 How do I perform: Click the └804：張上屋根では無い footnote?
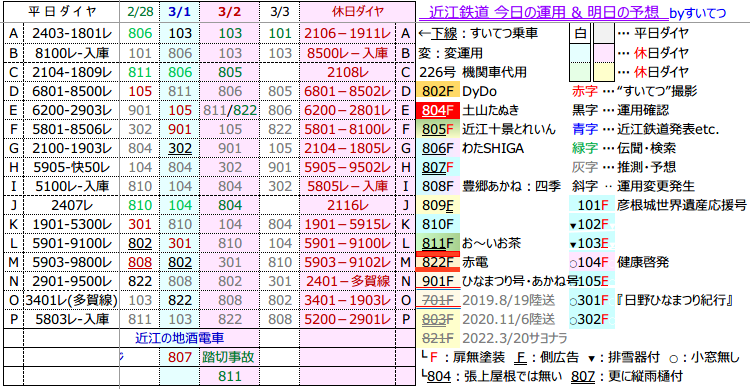pos(492,377)
